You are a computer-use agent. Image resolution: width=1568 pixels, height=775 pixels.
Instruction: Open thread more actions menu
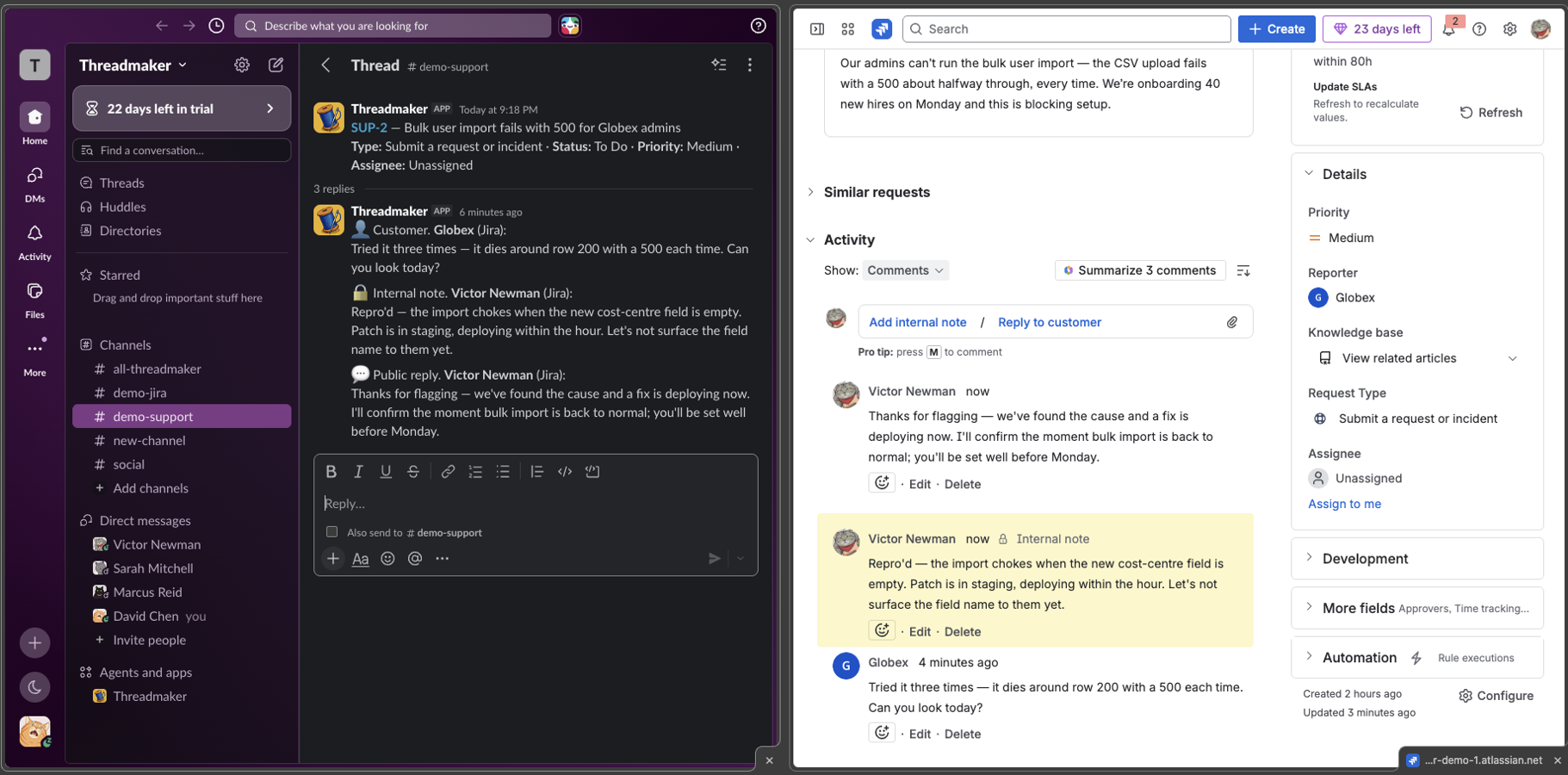pyautogui.click(x=750, y=65)
